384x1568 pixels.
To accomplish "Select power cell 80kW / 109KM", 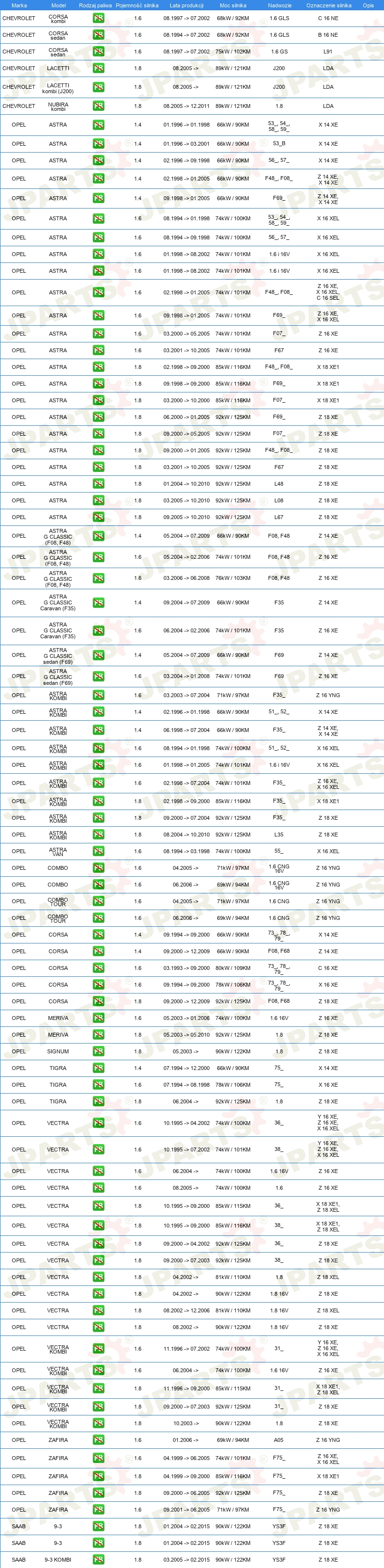I will [x=233, y=968].
